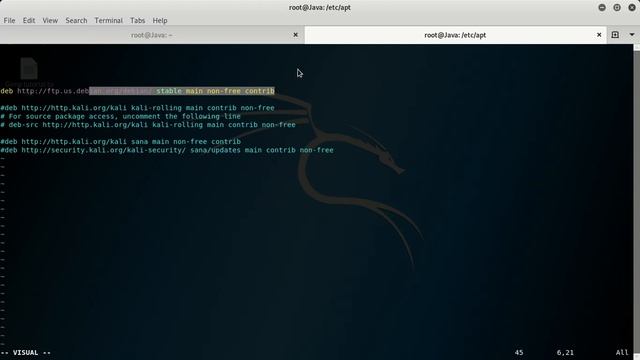Close the terminal window
Viewport: 640px width, 360px height.
tap(632, 7)
